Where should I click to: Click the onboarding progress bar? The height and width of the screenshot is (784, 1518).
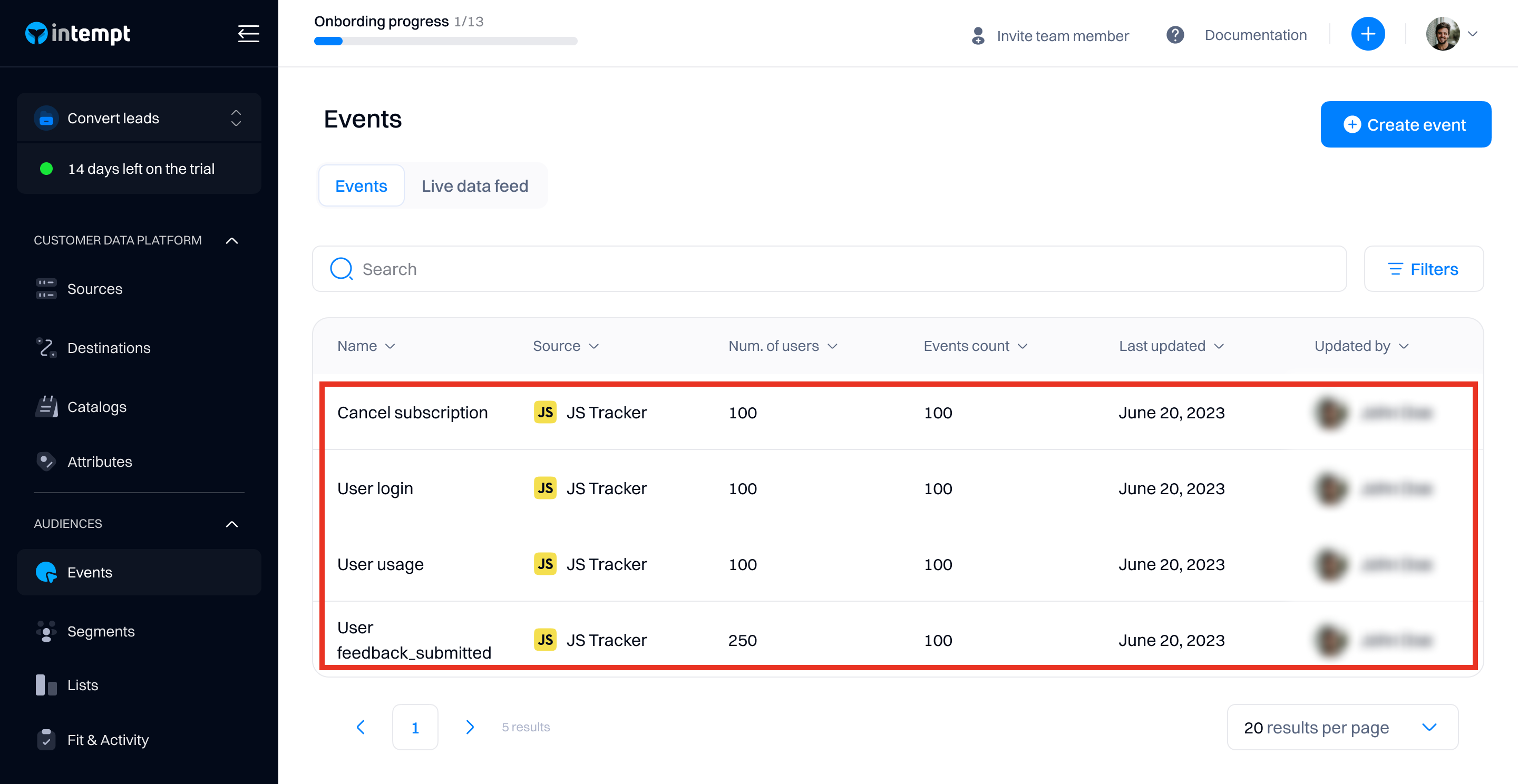pos(445,41)
